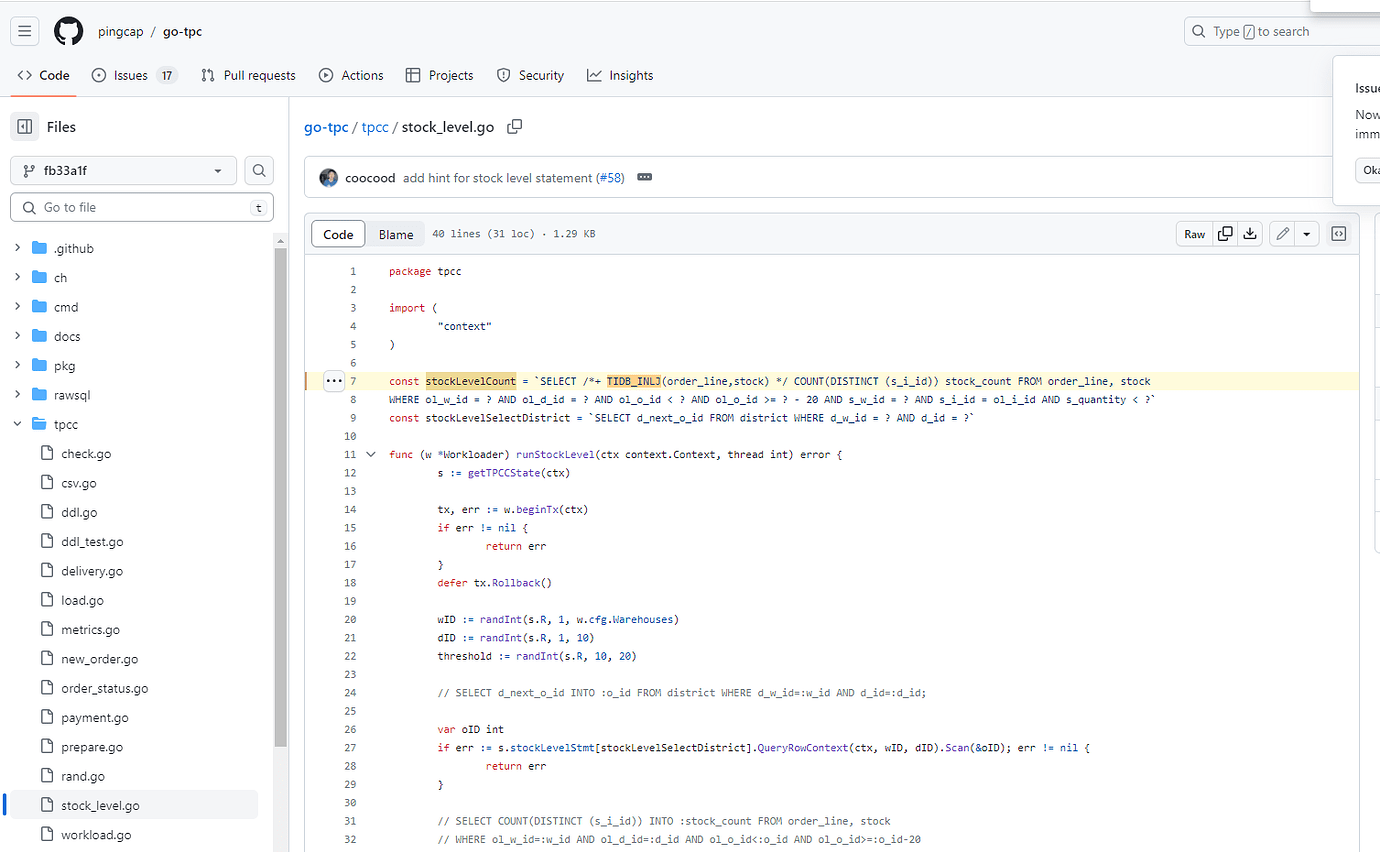Click the check.go file icon
1380x852 pixels.
point(47,453)
